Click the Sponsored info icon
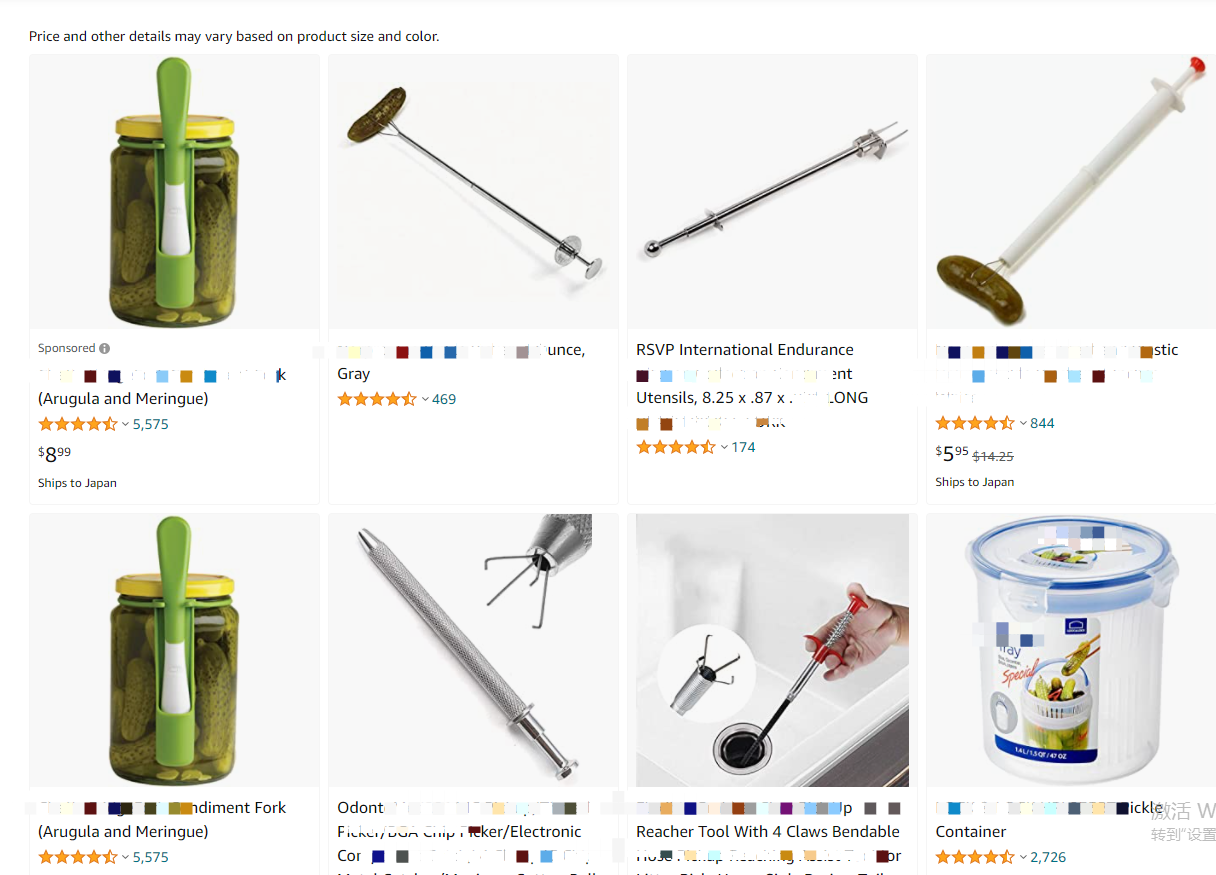The width and height of the screenshot is (1216, 875). 105,349
